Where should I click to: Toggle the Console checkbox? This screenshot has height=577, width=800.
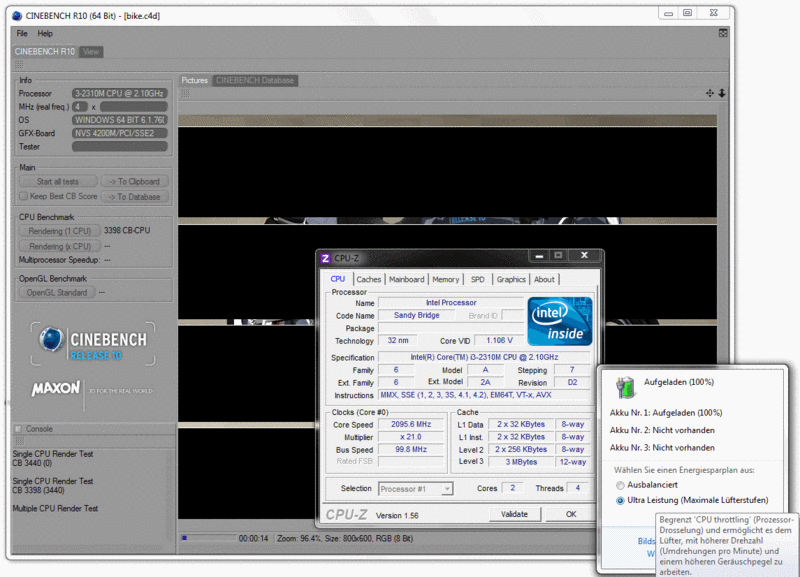18,429
